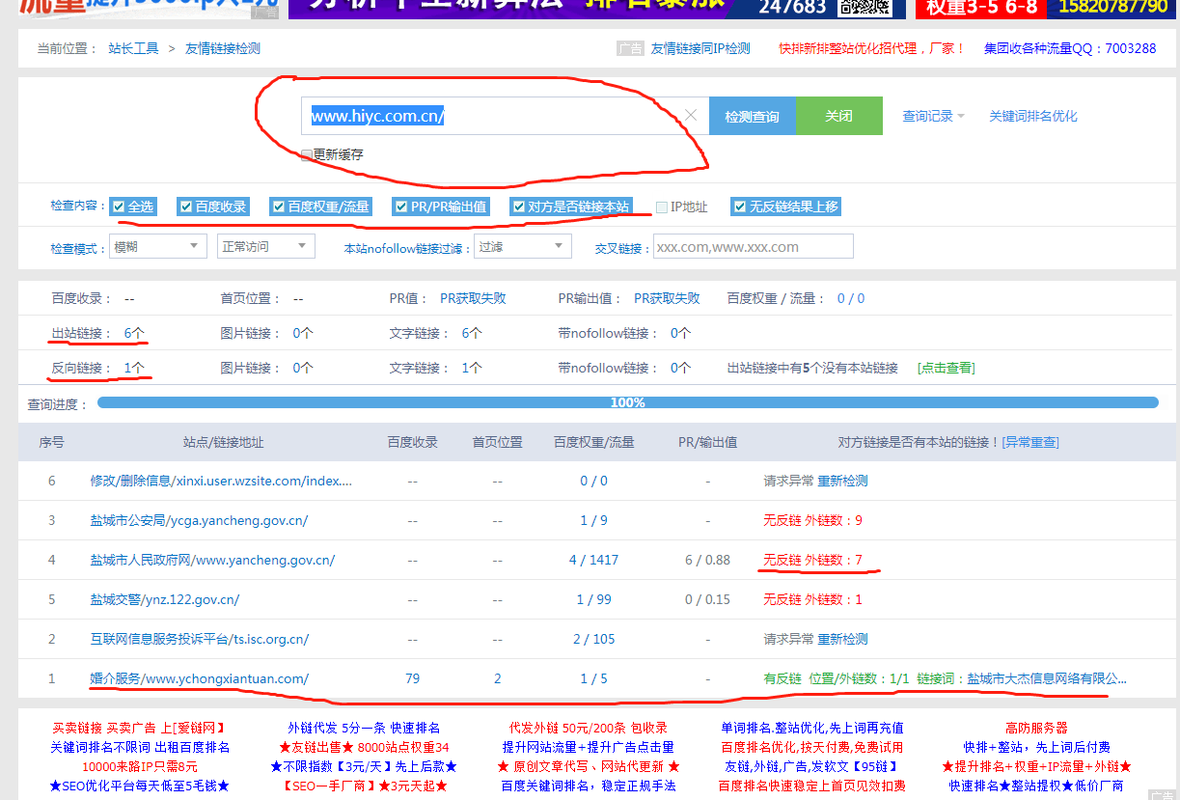The height and width of the screenshot is (800, 1180).
Task: Open the 外链代发 5分一条 ad link
Action: (363, 729)
